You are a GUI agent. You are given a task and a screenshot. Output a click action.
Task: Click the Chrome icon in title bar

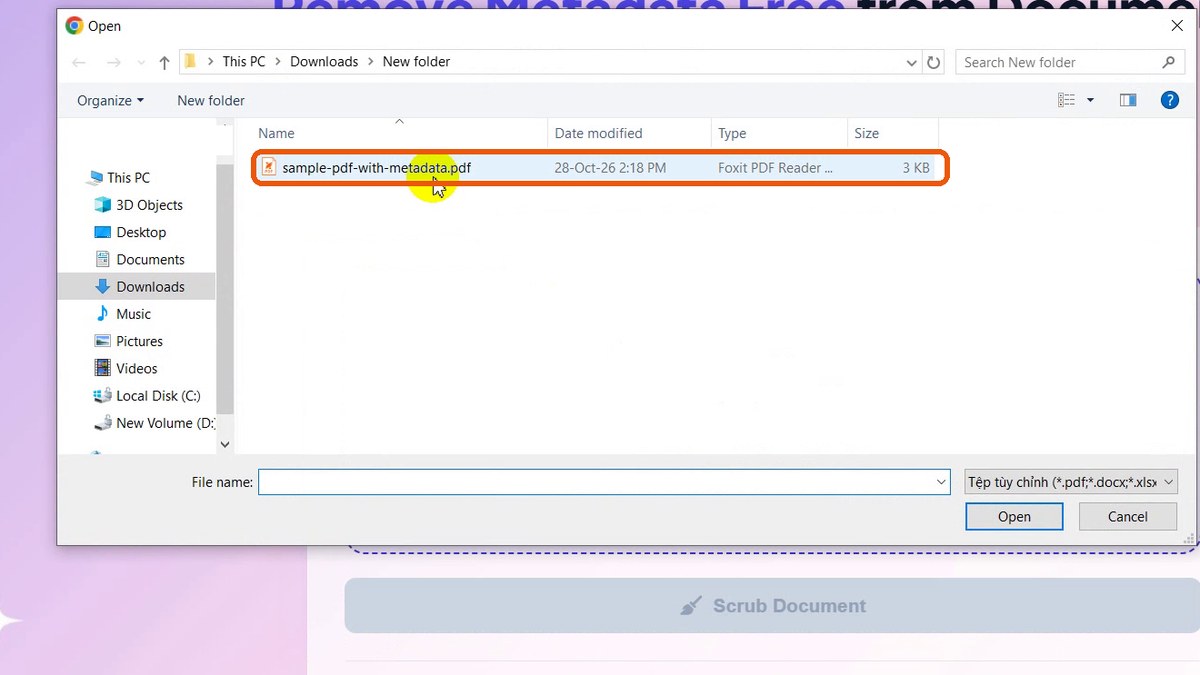tap(74, 26)
